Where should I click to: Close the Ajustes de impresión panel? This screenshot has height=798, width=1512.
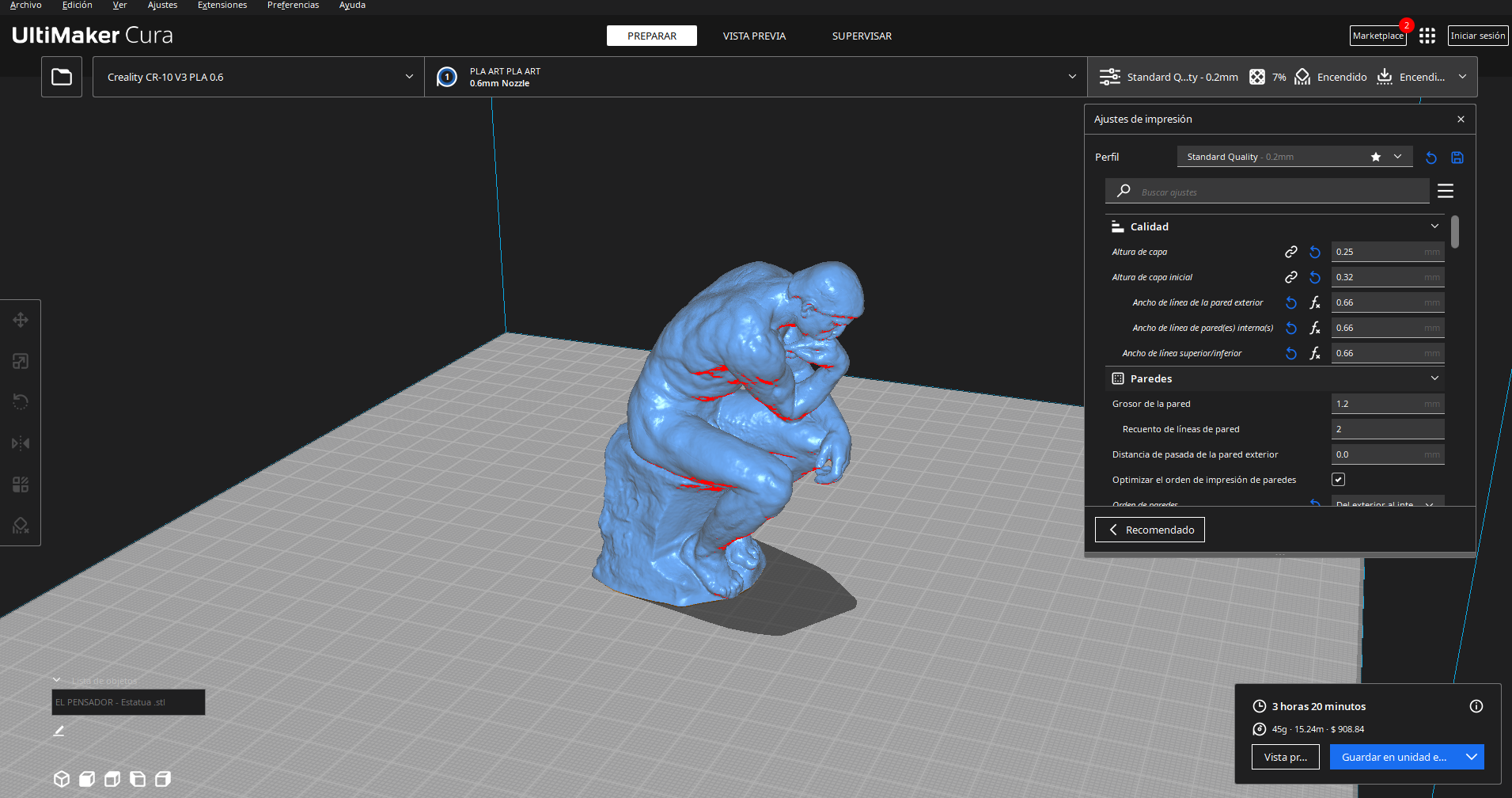pos(1461,119)
